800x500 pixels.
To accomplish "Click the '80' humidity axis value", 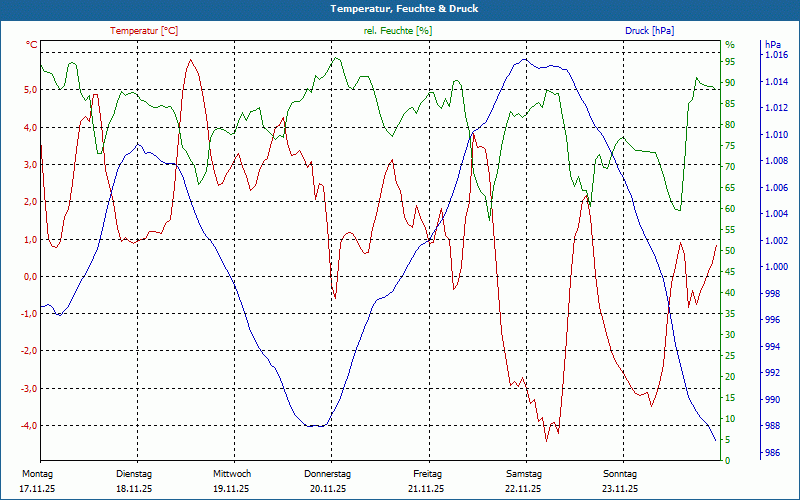I will [730, 124].
